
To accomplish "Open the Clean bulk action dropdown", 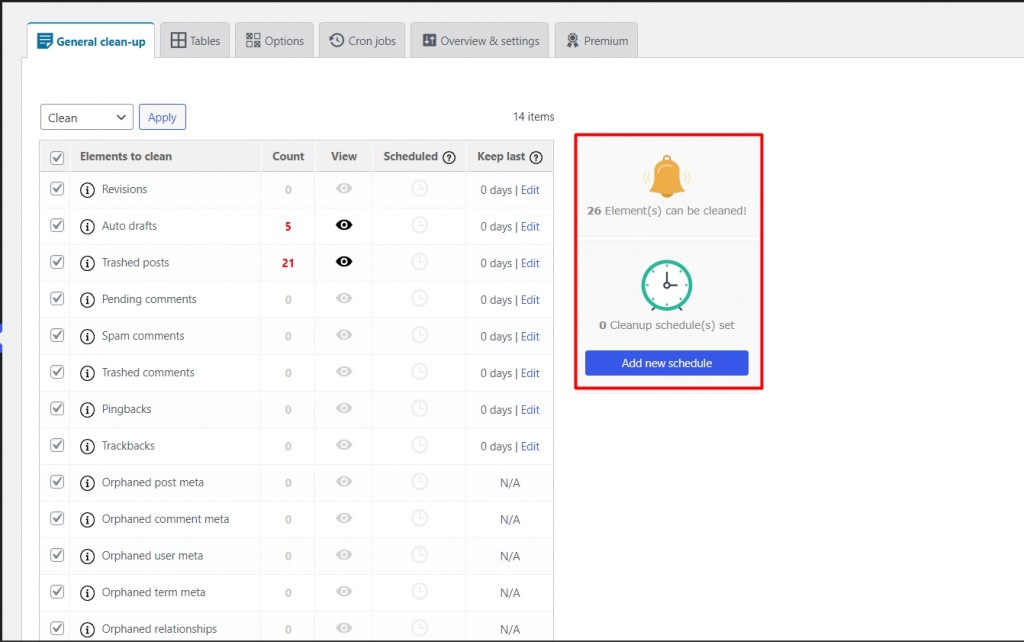I will click(87, 118).
